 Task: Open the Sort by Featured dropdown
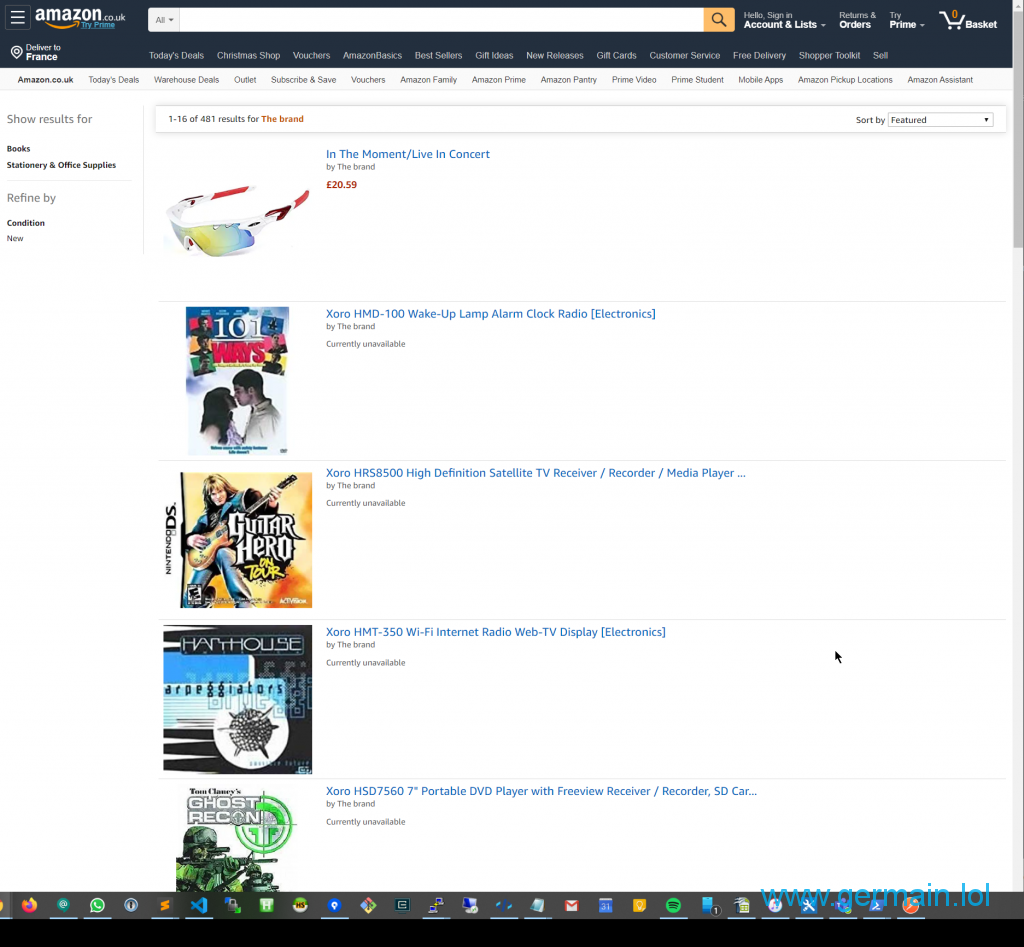939,120
